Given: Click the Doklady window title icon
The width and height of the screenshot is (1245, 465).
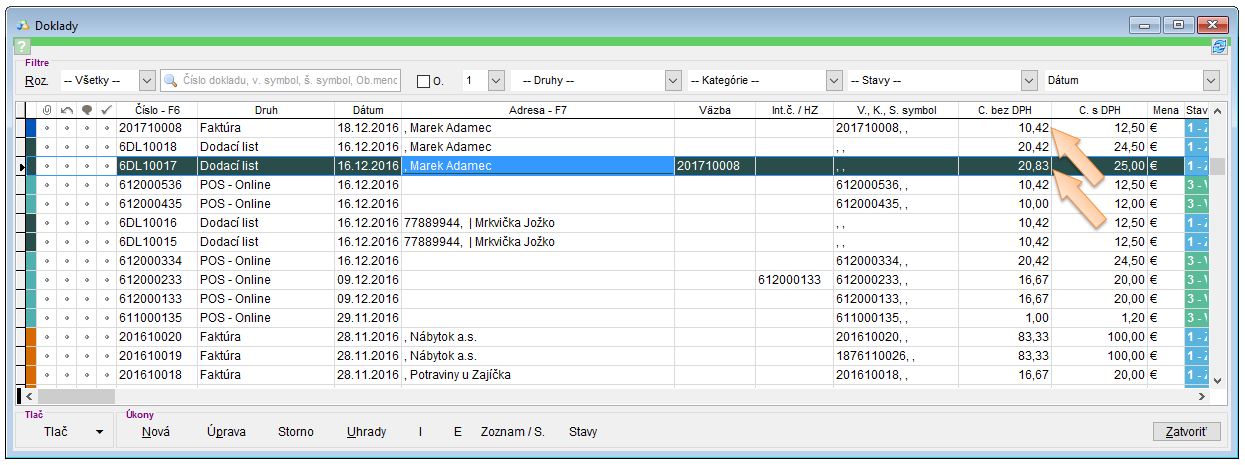Looking at the screenshot, I should (22, 25).
